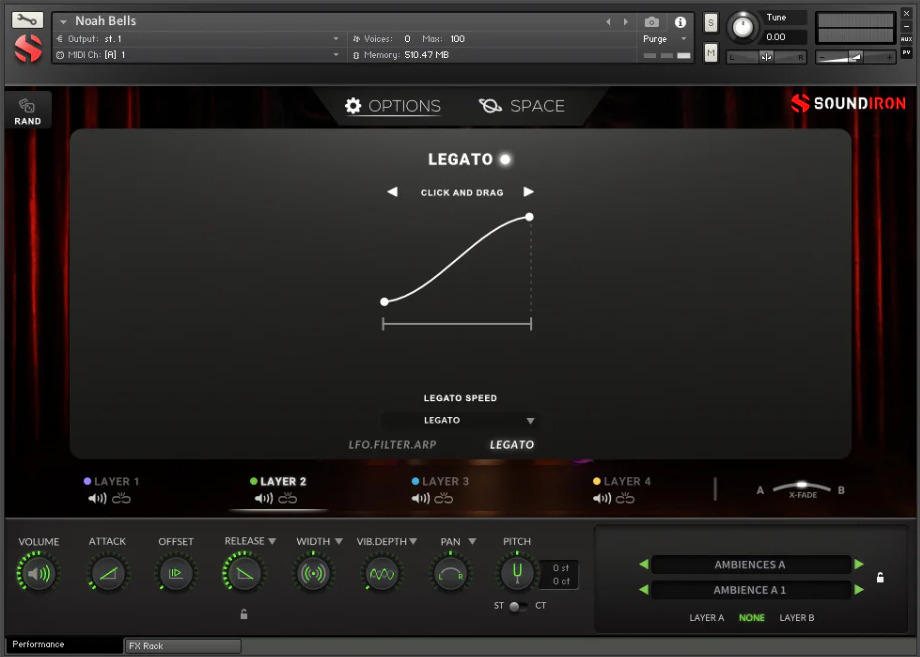Click the Volume knob speaker icon
Viewport: 920px width, 657px height.
[x=38, y=574]
